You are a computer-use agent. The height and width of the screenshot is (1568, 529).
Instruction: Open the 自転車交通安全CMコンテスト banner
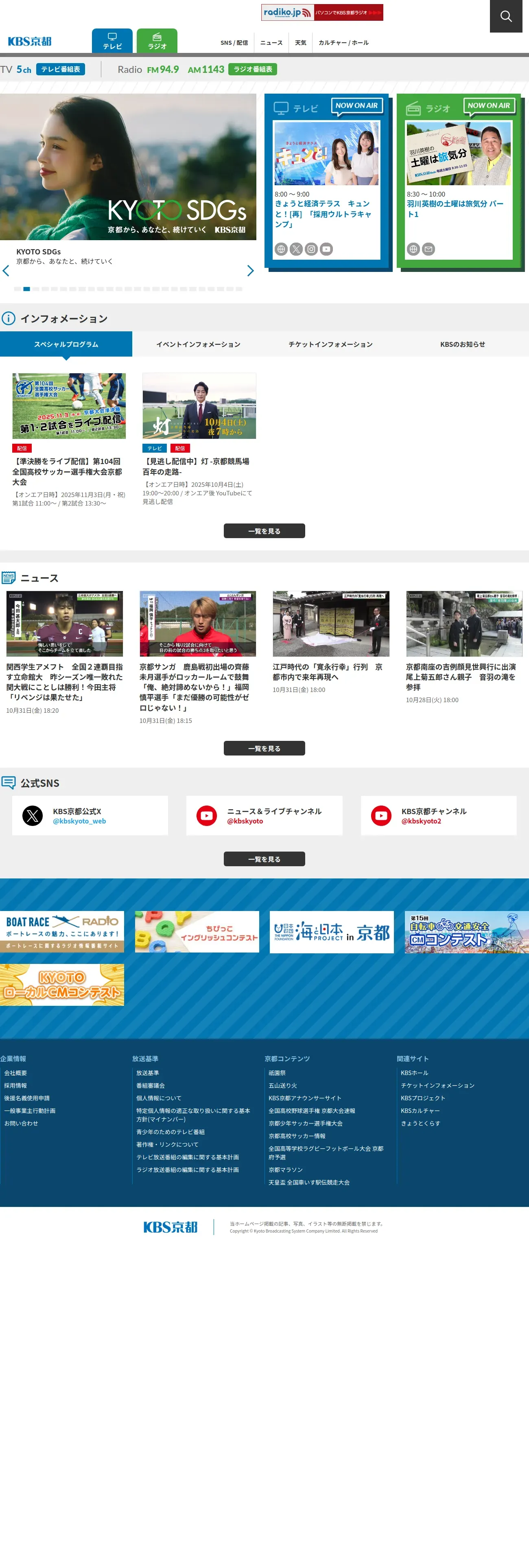click(x=467, y=931)
